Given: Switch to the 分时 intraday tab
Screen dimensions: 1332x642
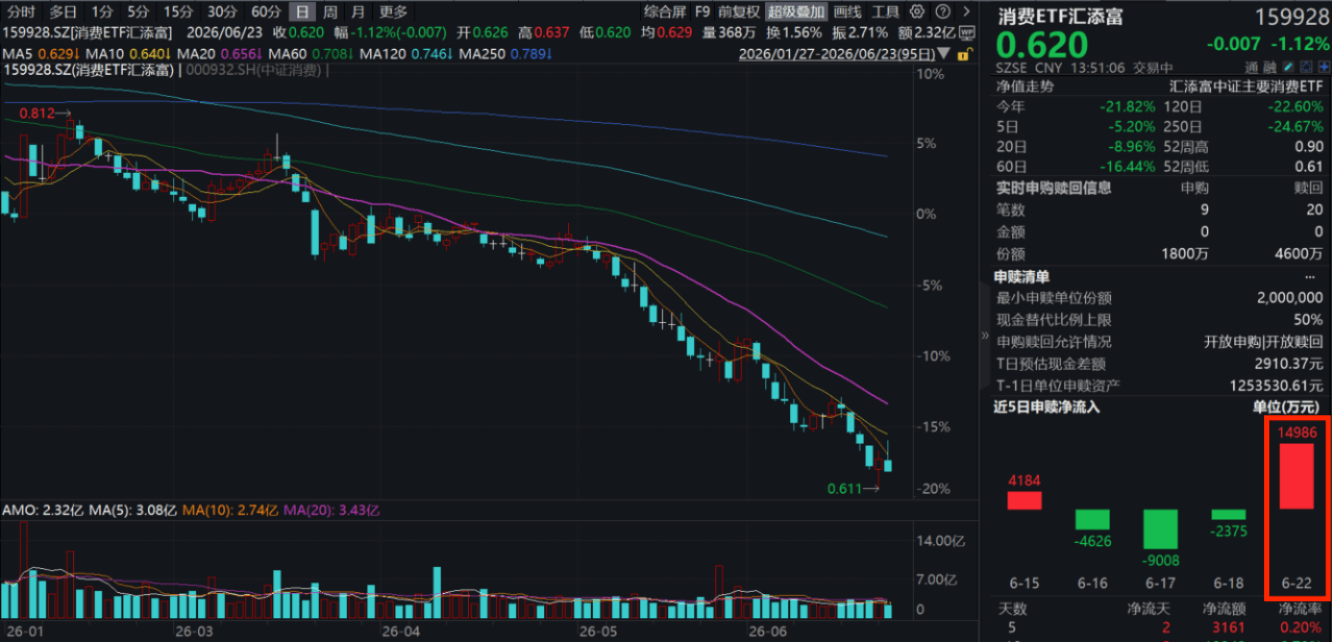Looking at the screenshot, I should point(22,12).
